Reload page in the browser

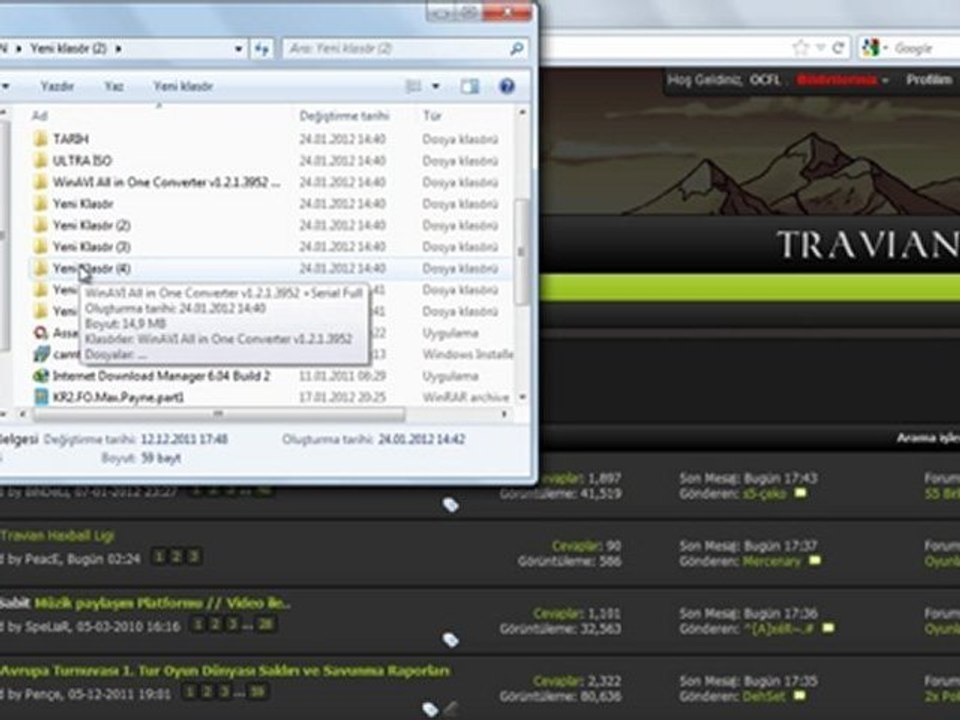[x=838, y=48]
